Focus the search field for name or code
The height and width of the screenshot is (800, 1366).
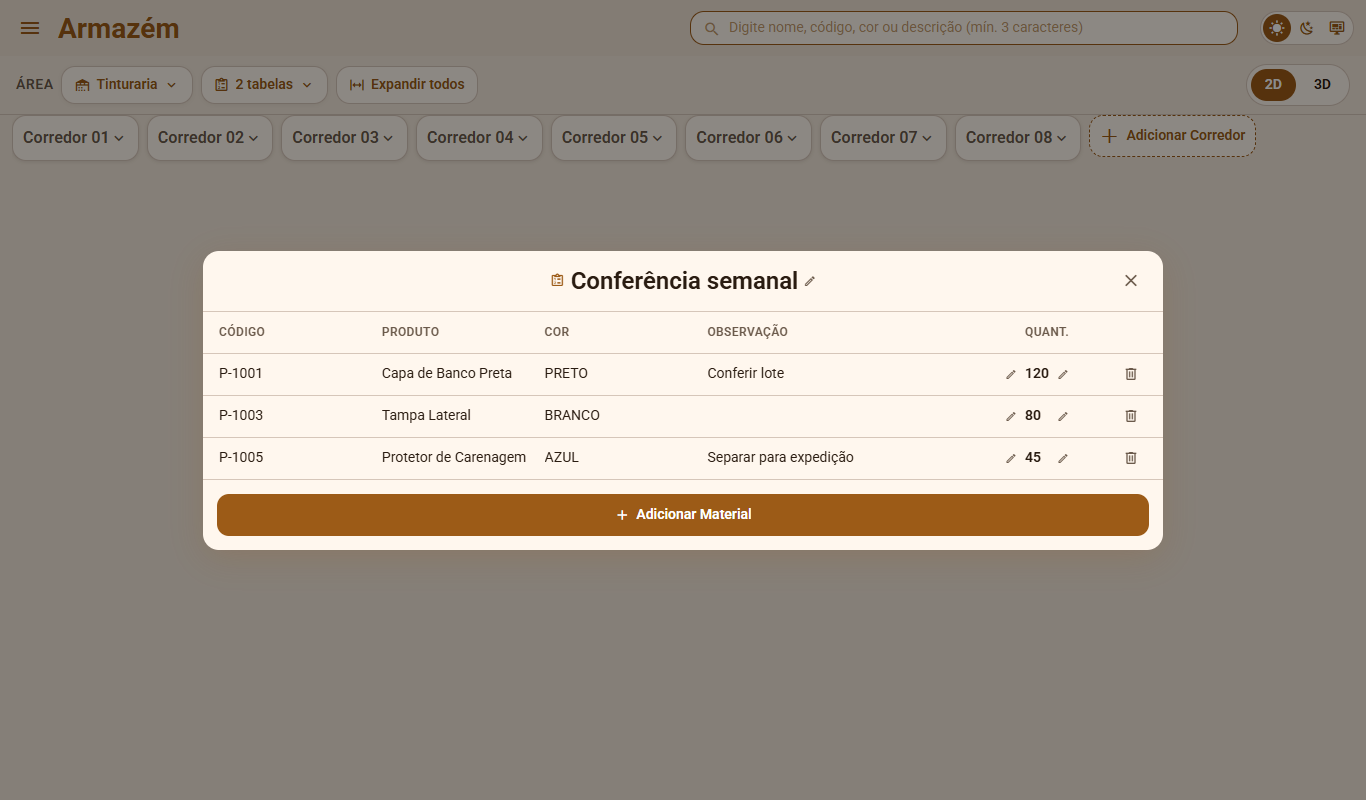coord(964,28)
